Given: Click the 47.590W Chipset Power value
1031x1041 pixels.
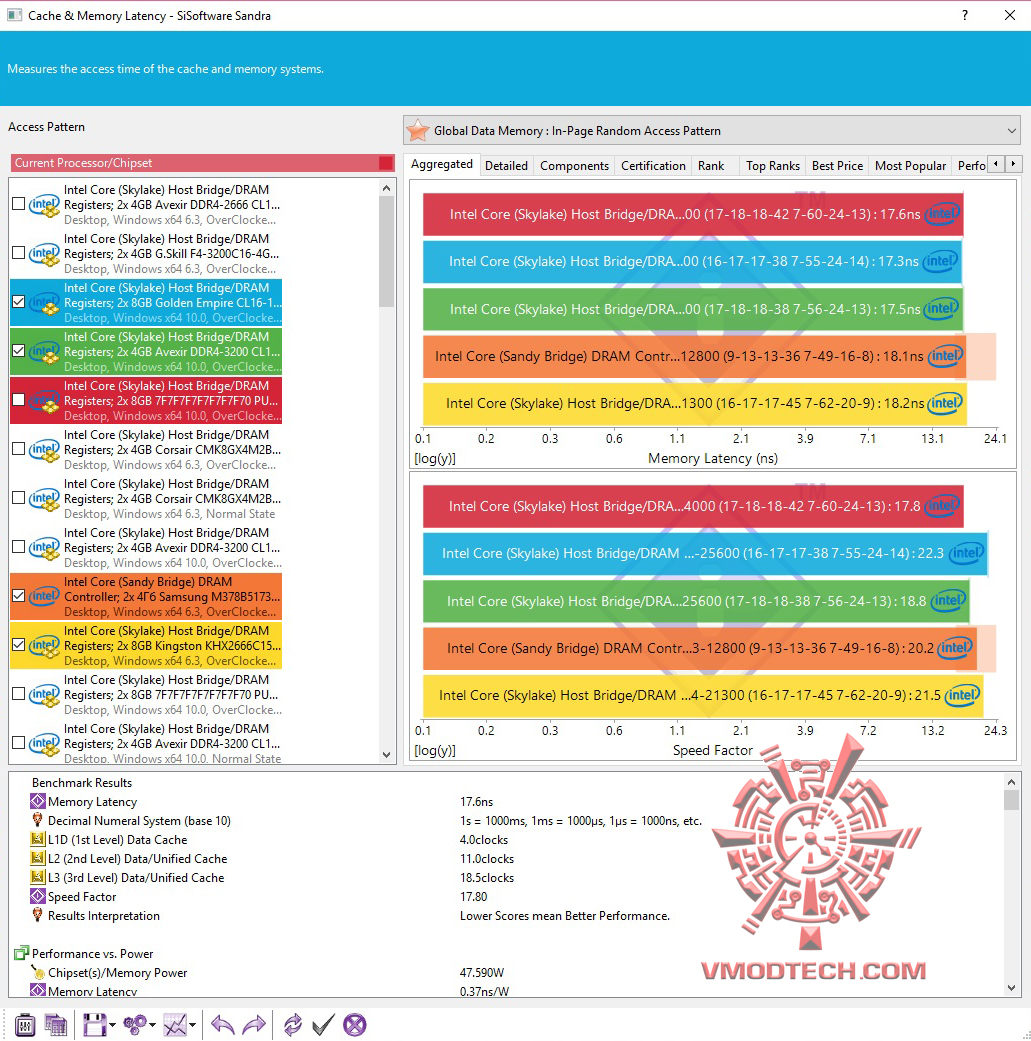Looking at the screenshot, I should 482,972.
